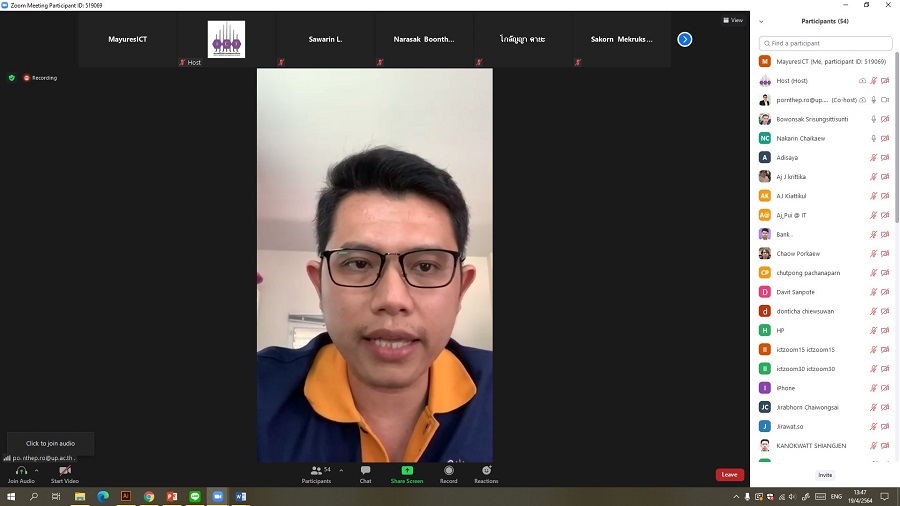Open Google Chrome from taskbar
The image size is (900, 506).
pos(149,496)
